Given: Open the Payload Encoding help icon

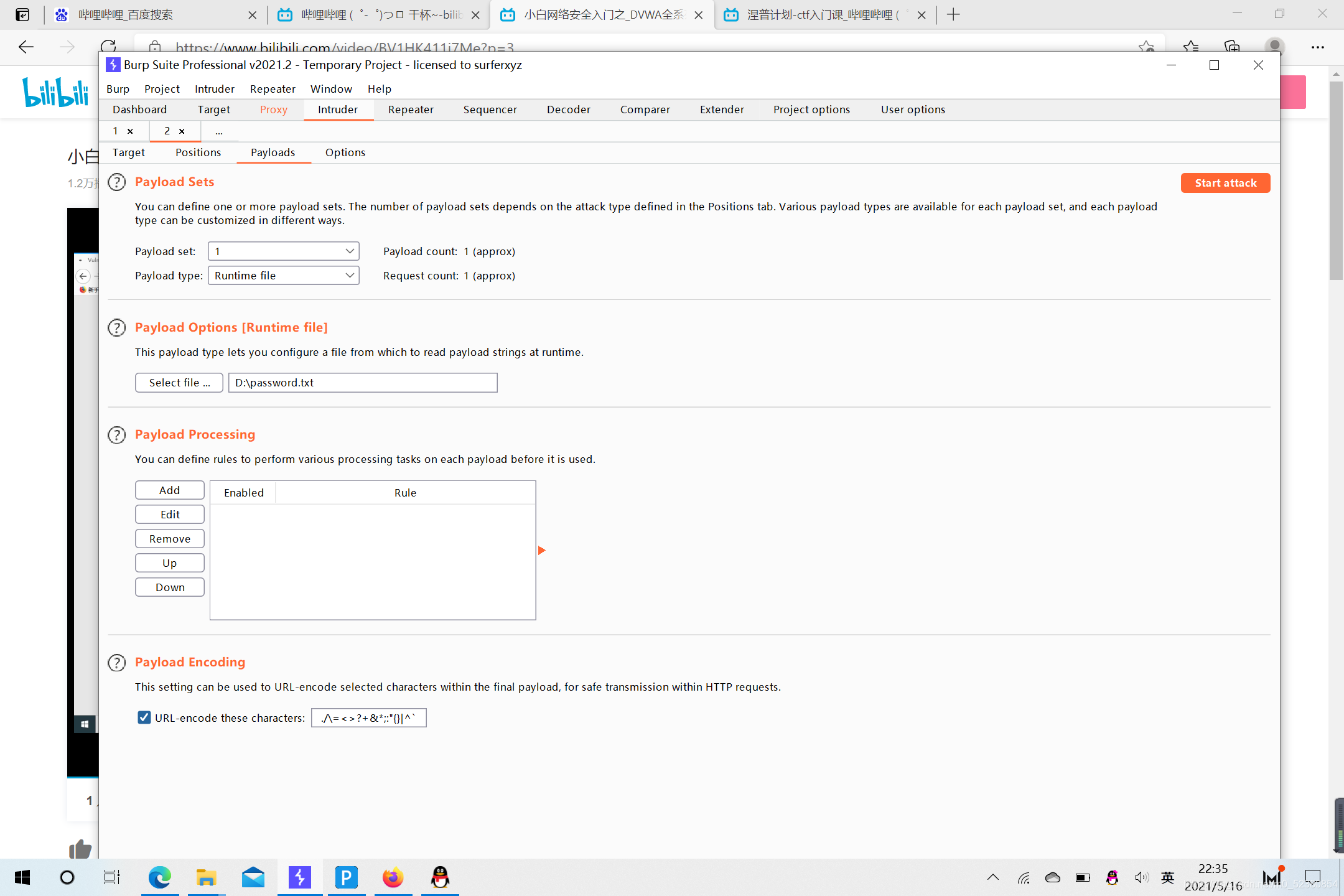Looking at the screenshot, I should (116, 663).
